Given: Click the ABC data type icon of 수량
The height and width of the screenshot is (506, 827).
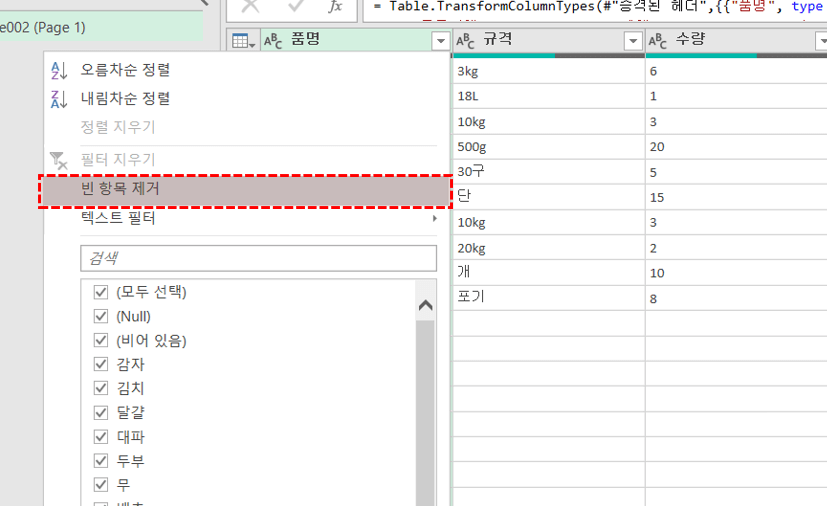Looking at the screenshot, I should pos(659,41).
